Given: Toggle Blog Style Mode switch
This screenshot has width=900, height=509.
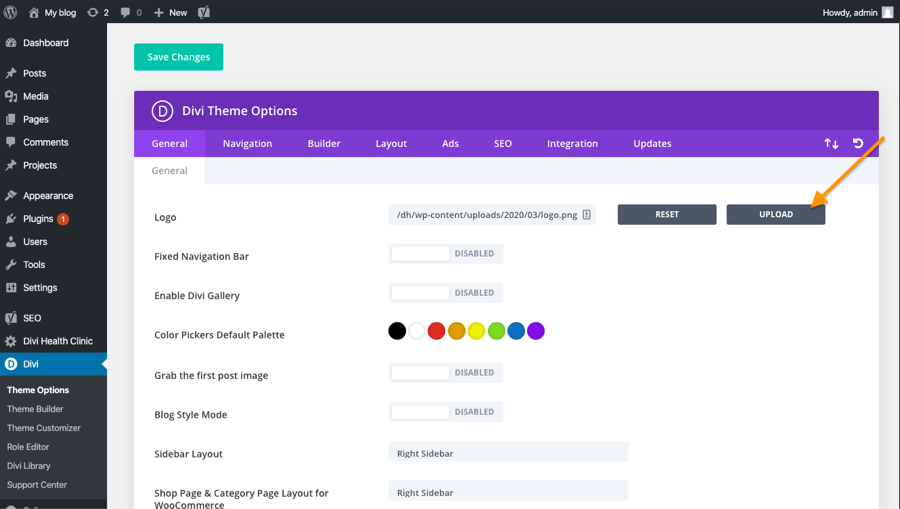Looking at the screenshot, I should [x=445, y=412].
